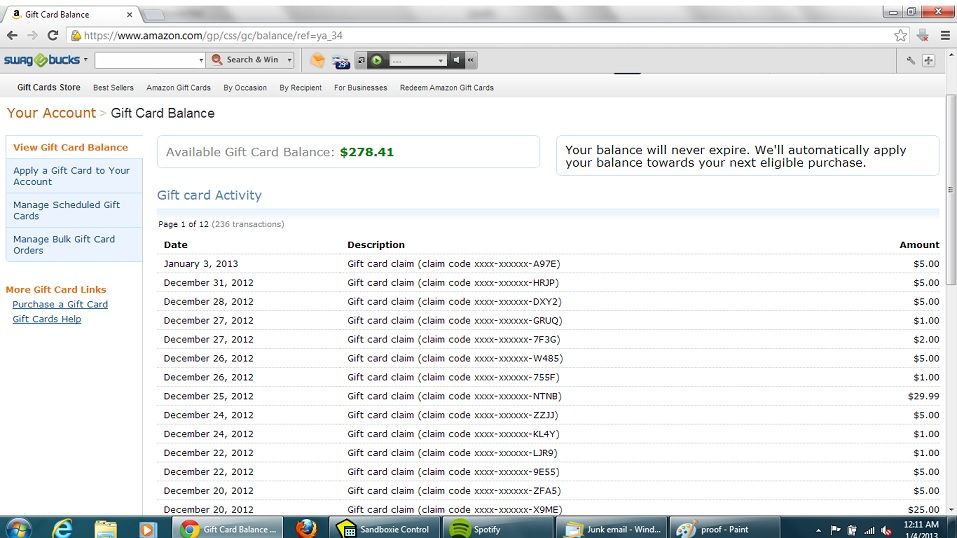The image size is (957, 538).
Task: Open the media player taskbar icon
Action: (146, 528)
